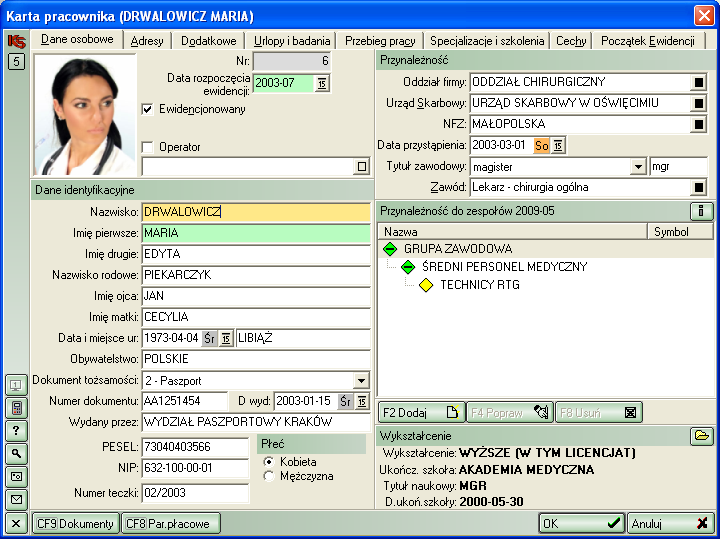Click the envelope mail icon
The height and width of the screenshot is (539, 720).
click(x=16, y=499)
